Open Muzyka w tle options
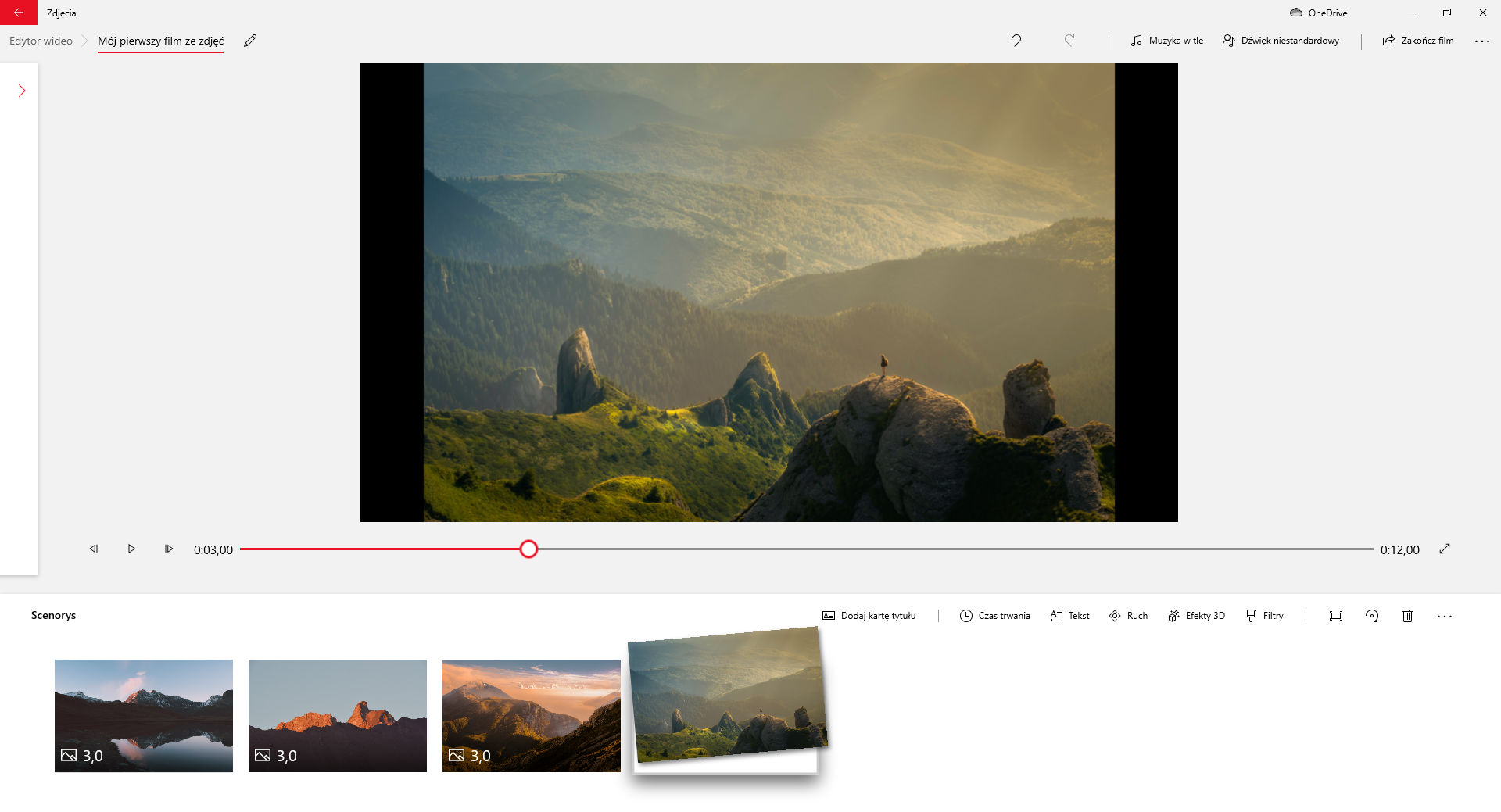Image resolution: width=1501 pixels, height=812 pixels. pyautogui.click(x=1167, y=41)
